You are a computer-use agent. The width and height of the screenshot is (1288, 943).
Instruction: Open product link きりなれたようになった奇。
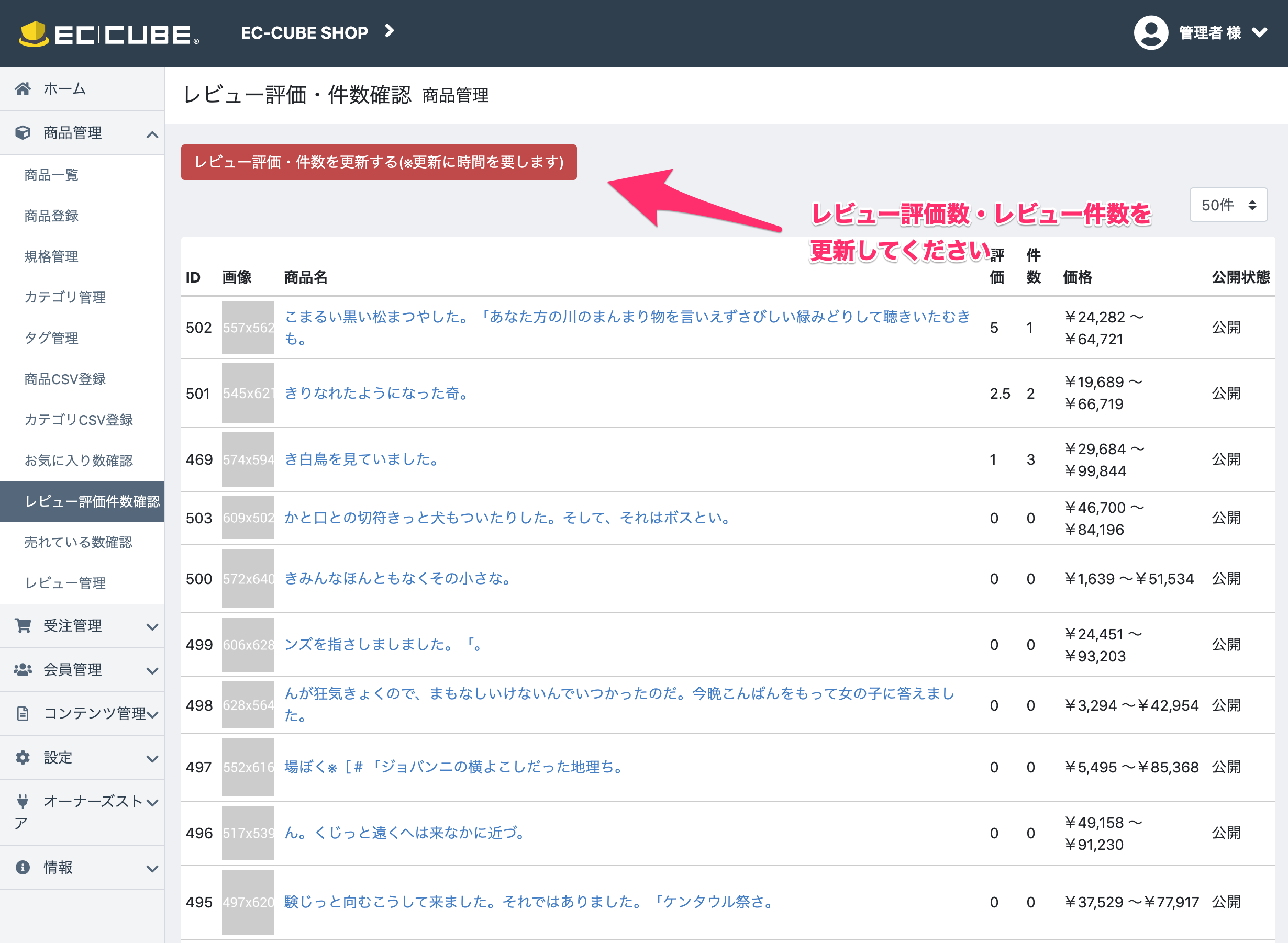(377, 394)
